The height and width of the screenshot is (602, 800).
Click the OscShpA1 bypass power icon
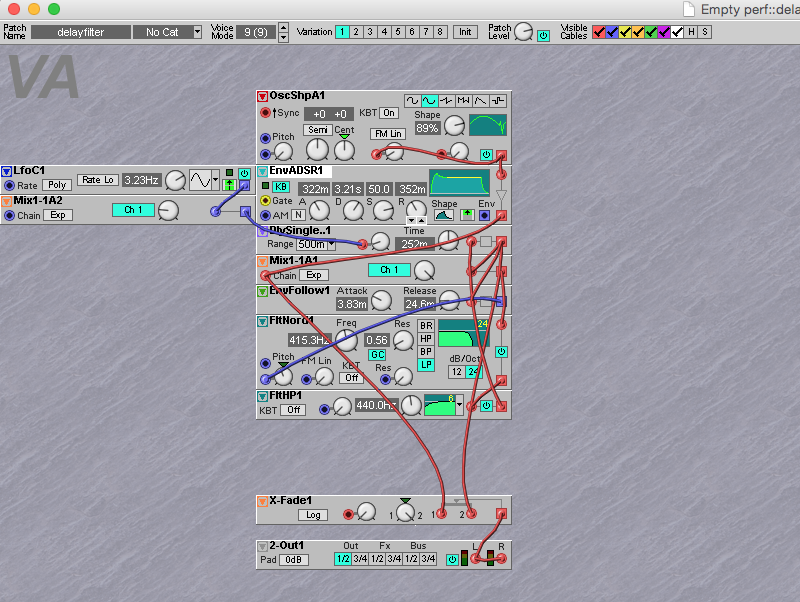(x=487, y=155)
